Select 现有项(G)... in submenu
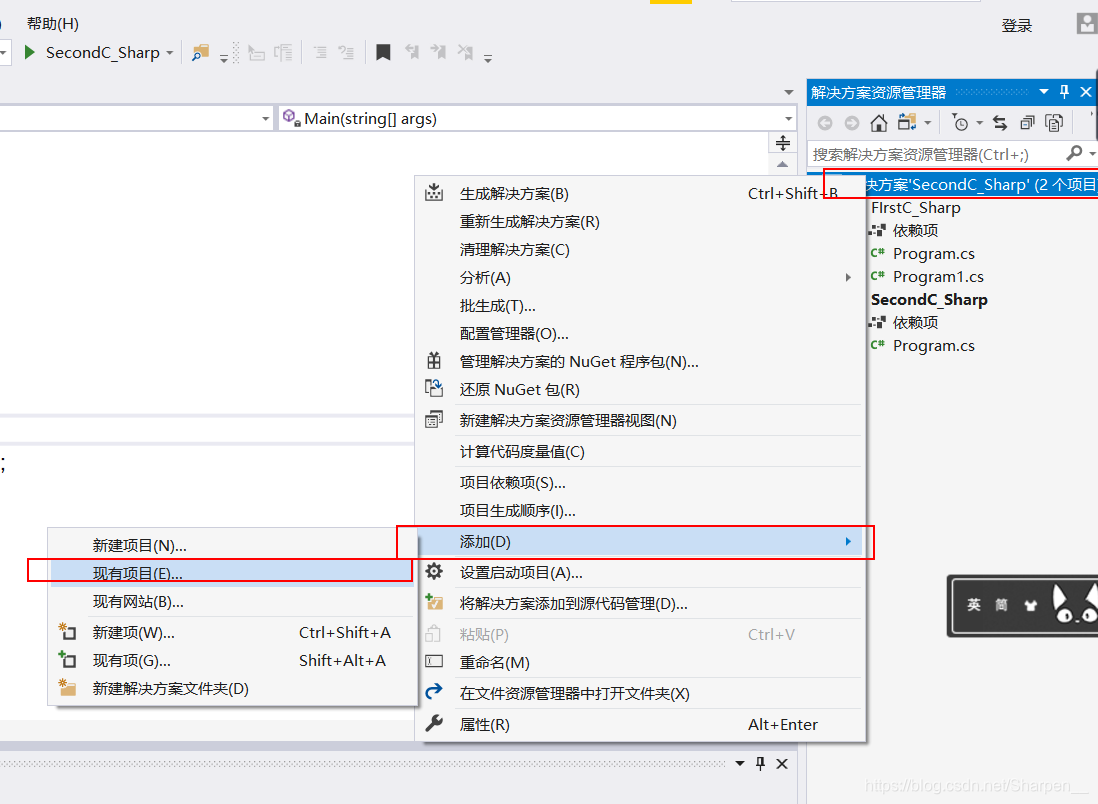Screen dimensions: 1098x804 [x=232, y=660]
